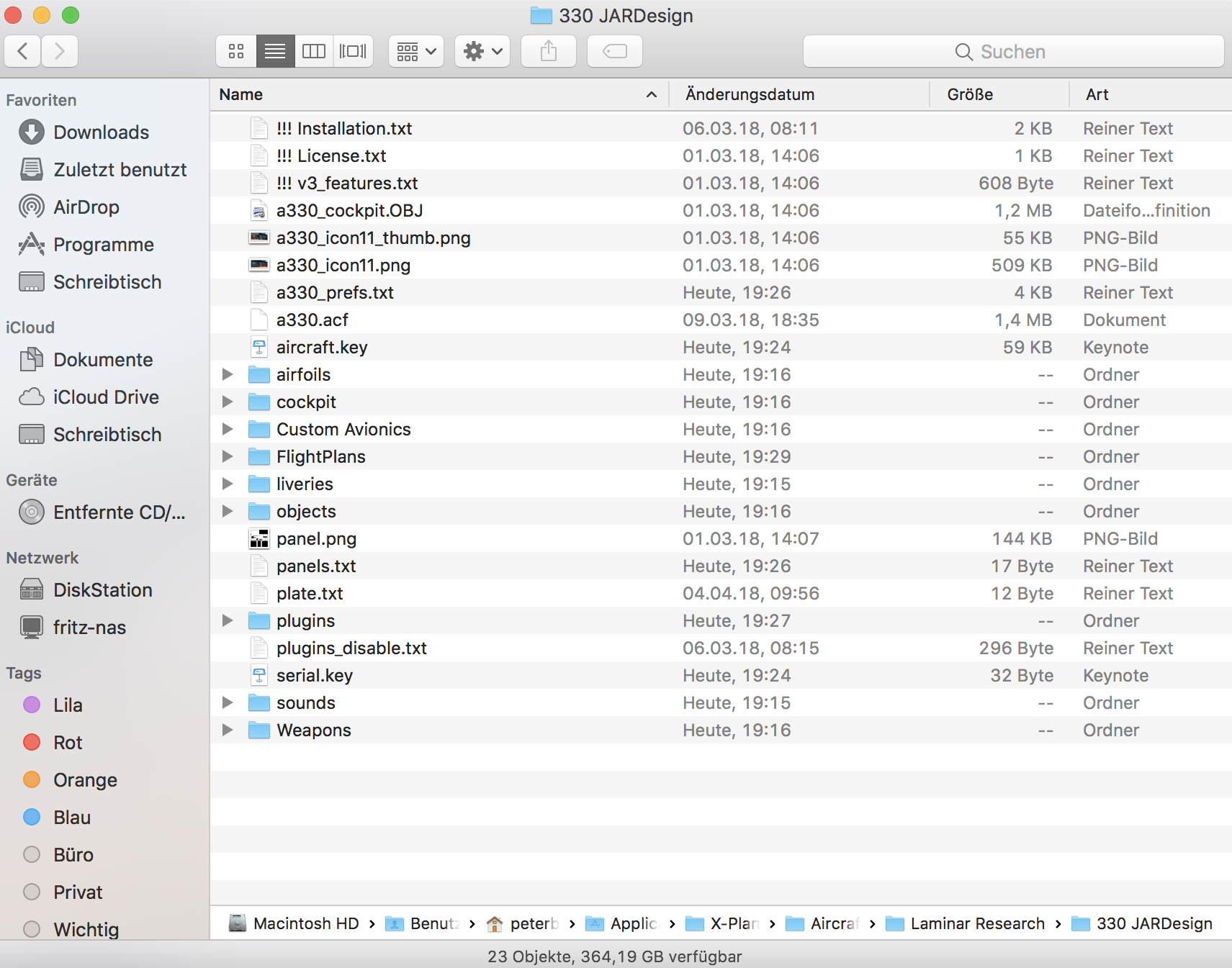Open the gear action menu

pyautogui.click(x=482, y=51)
